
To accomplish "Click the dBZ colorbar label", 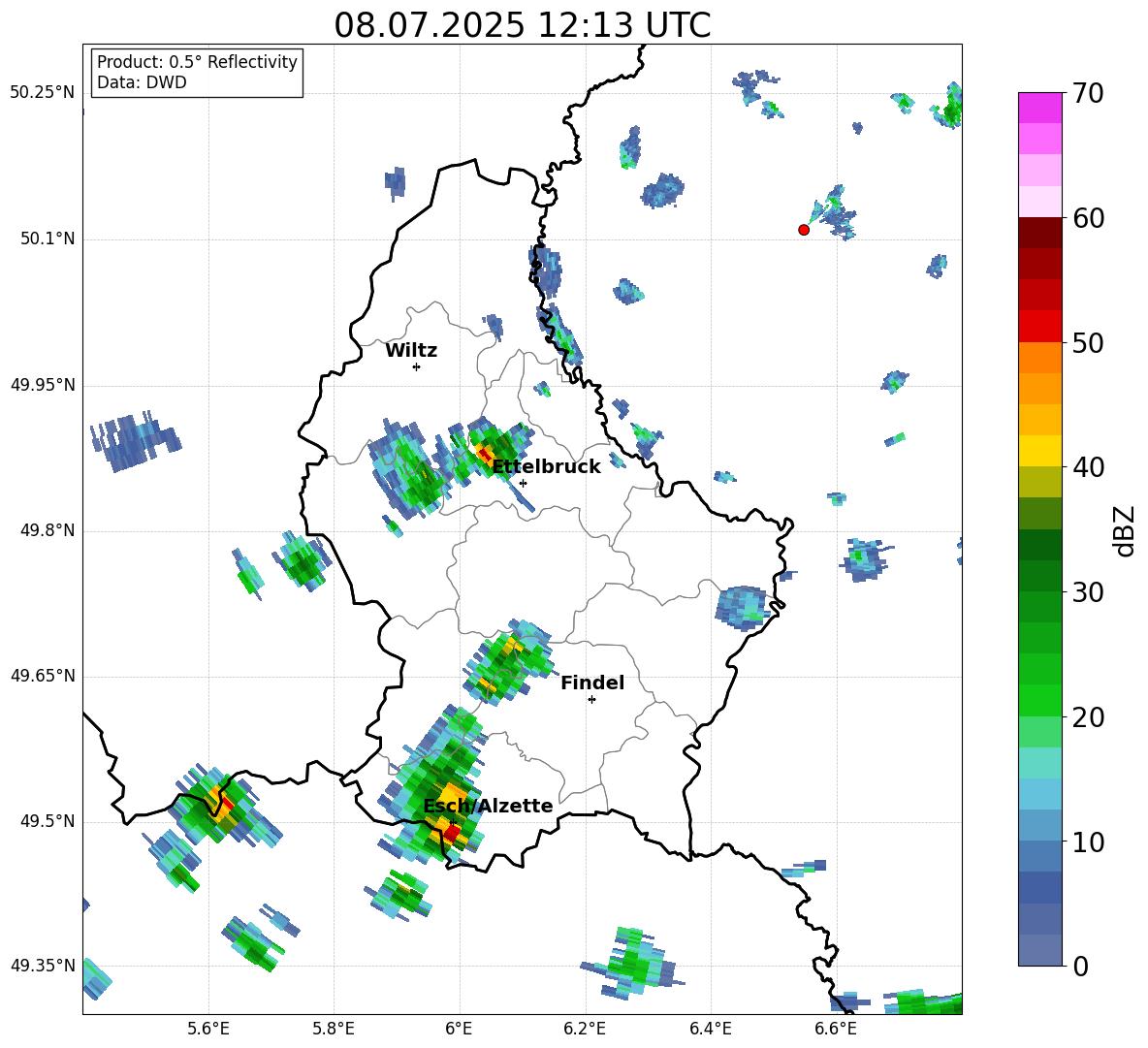I will tap(1125, 530).
